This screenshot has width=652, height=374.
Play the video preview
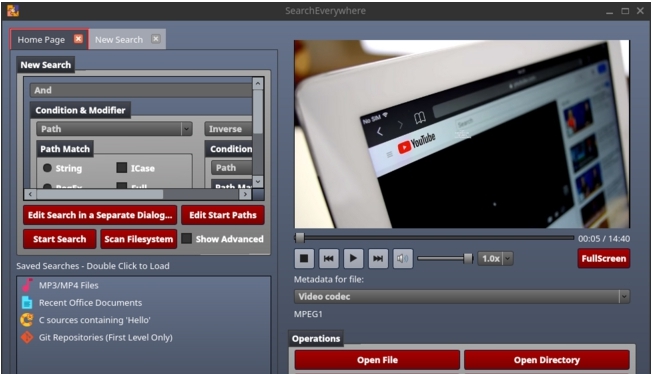[353, 258]
